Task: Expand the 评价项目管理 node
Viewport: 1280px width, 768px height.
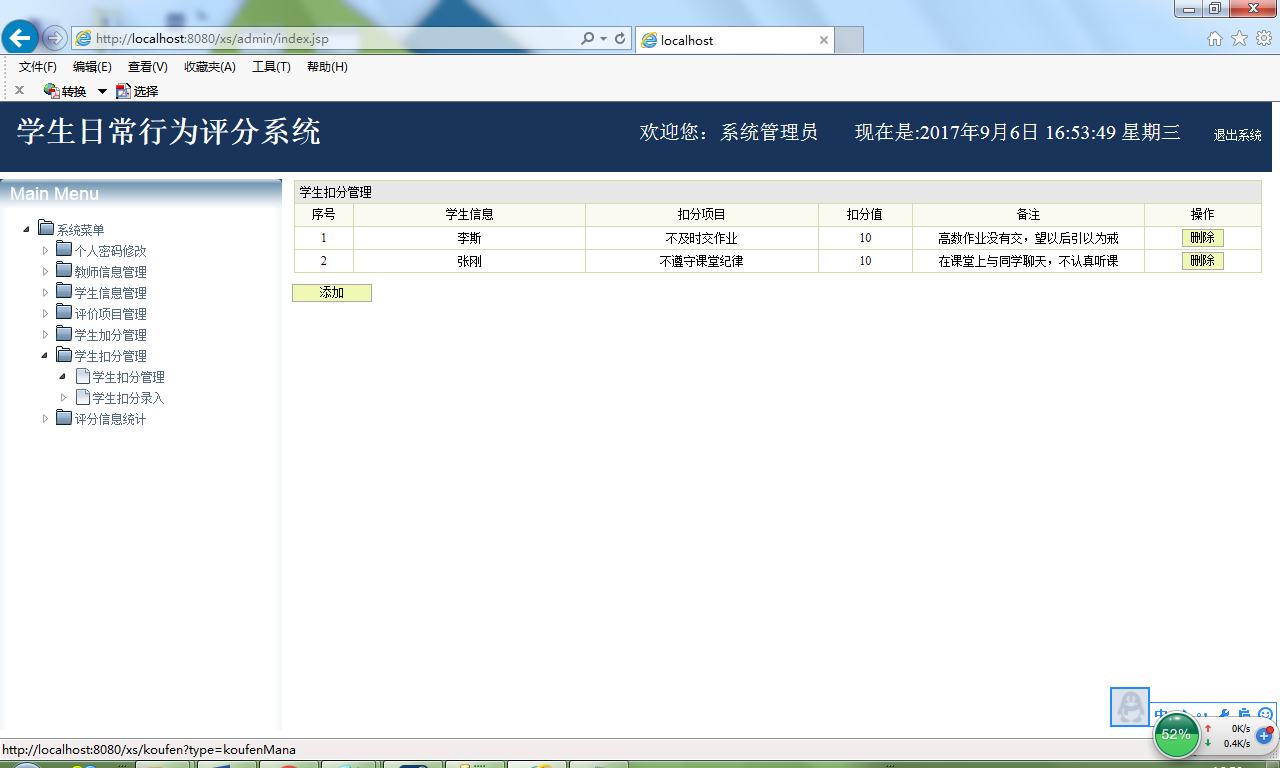Action: [x=45, y=313]
